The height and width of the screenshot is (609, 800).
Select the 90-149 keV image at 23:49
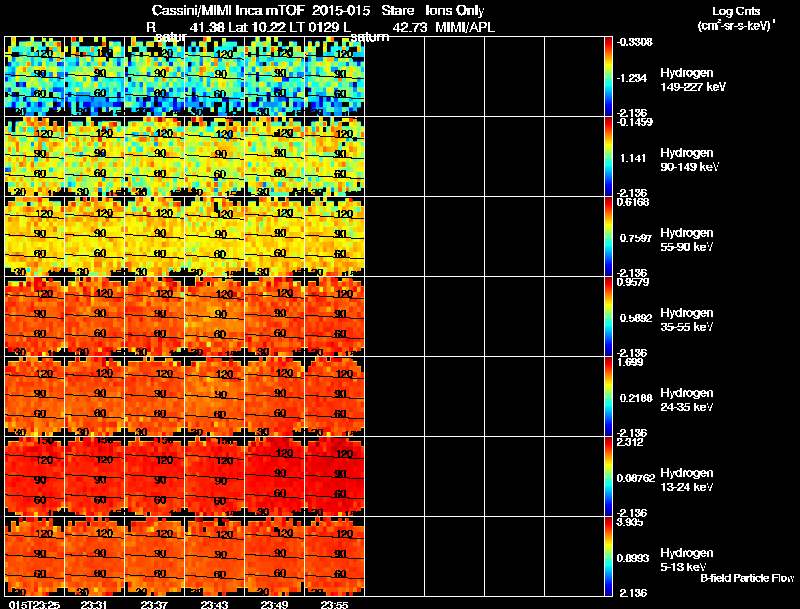pos(275,157)
